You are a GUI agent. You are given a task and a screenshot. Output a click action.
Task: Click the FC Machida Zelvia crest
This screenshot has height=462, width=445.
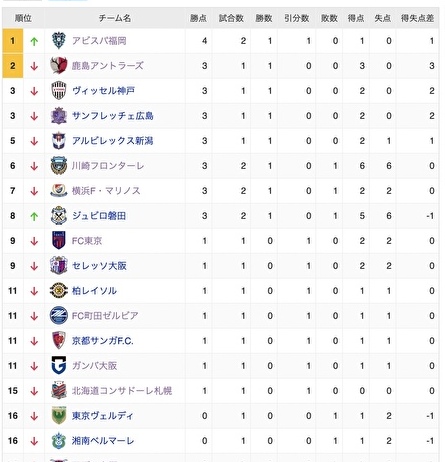(x=59, y=316)
